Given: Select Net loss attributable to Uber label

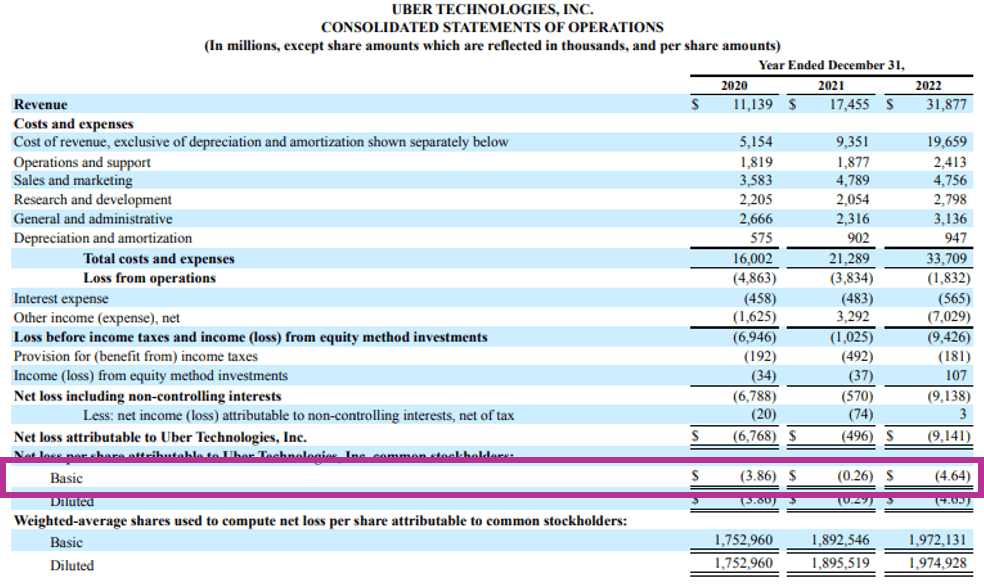Looking at the screenshot, I should [160, 437].
